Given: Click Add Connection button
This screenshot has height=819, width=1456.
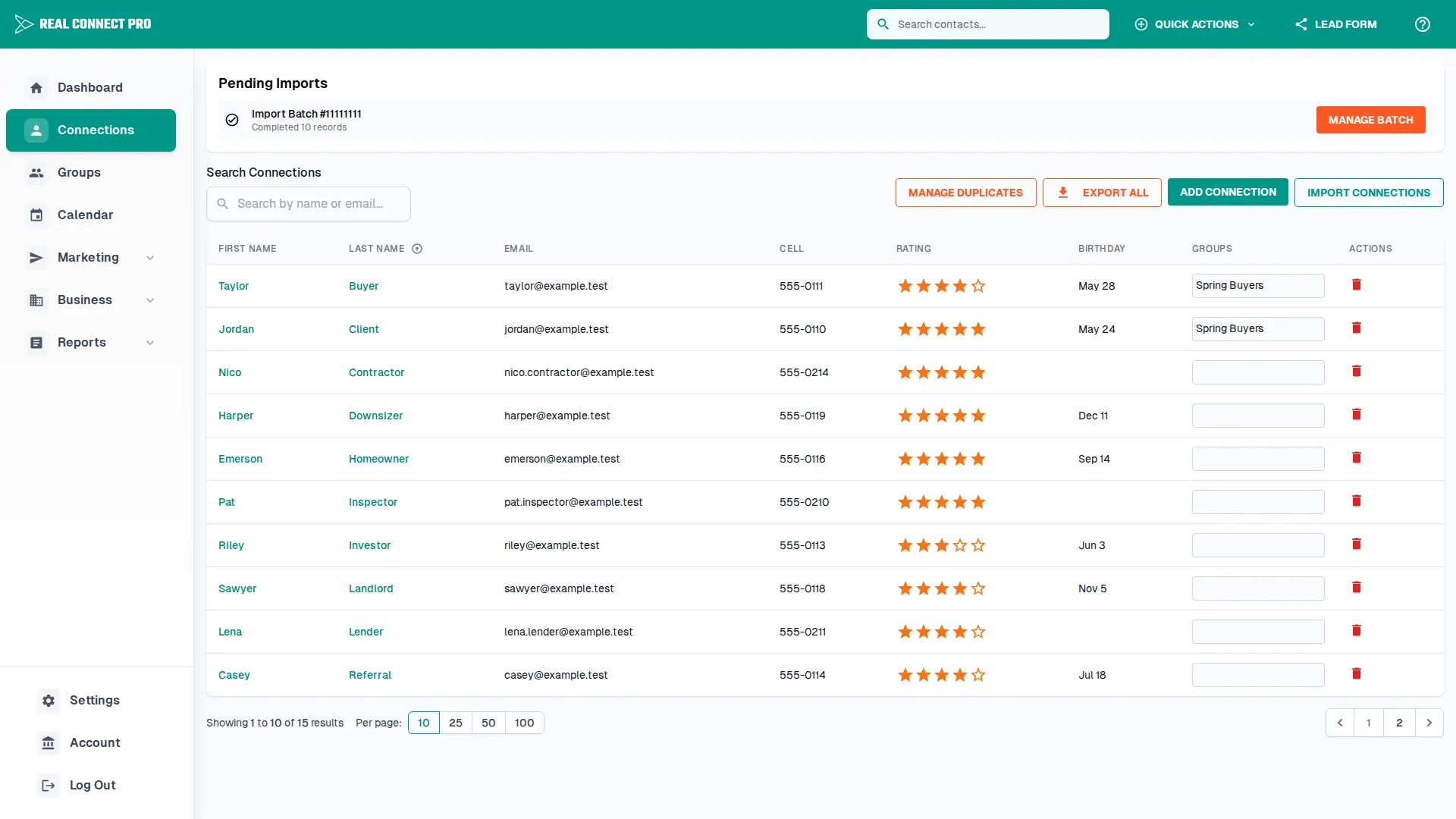Looking at the screenshot, I should (1228, 192).
